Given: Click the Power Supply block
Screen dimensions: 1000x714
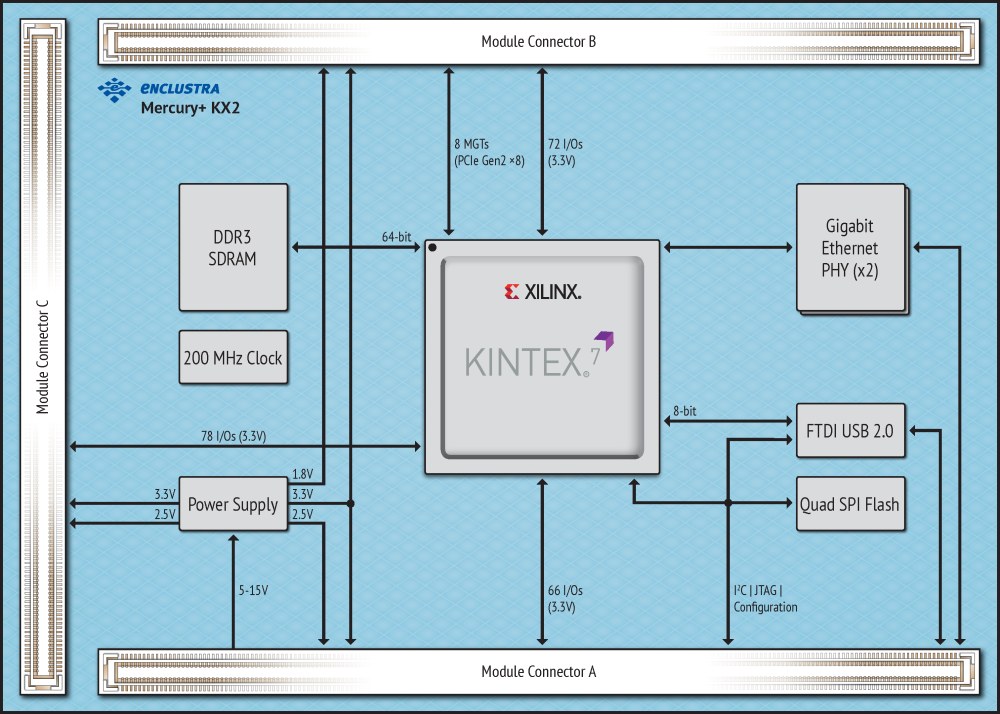Looking at the screenshot, I should [233, 504].
